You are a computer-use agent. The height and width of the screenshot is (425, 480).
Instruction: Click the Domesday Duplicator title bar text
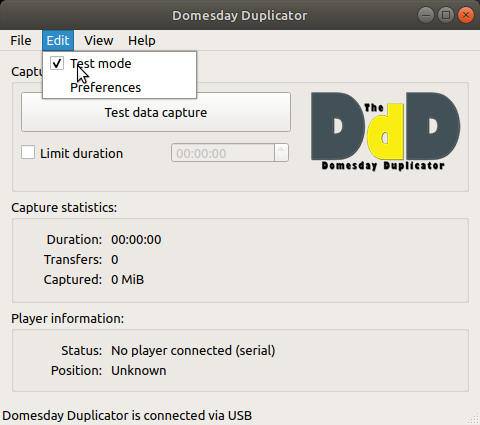click(x=240, y=15)
